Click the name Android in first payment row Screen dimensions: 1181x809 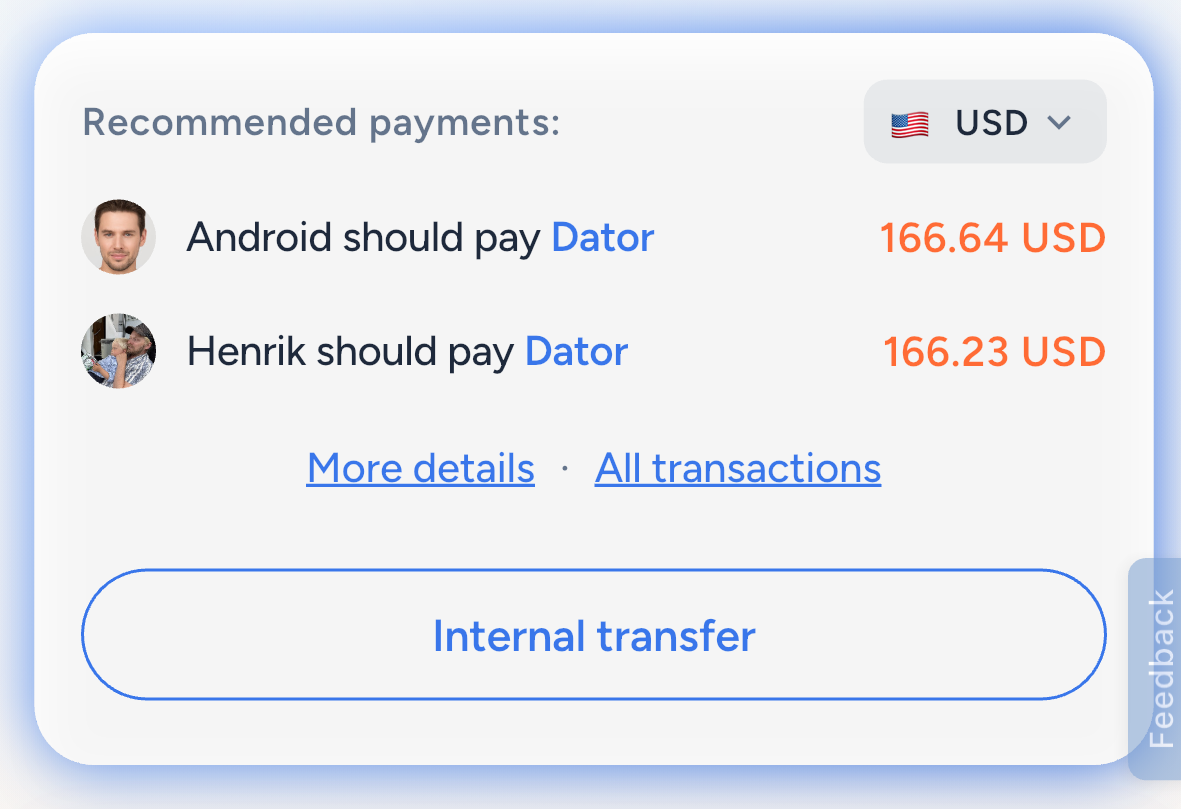(x=259, y=238)
